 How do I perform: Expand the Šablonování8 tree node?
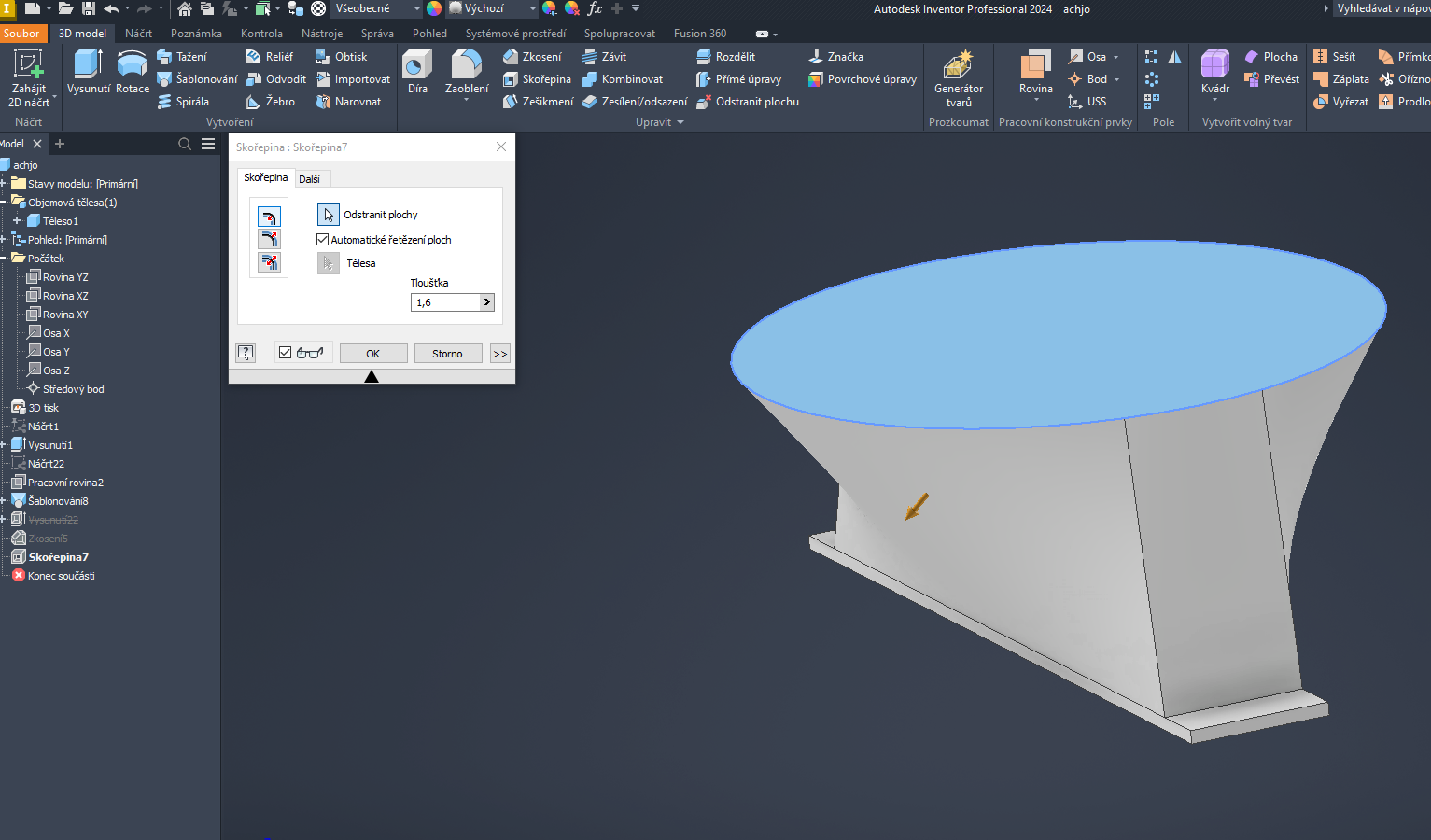tap(4, 501)
